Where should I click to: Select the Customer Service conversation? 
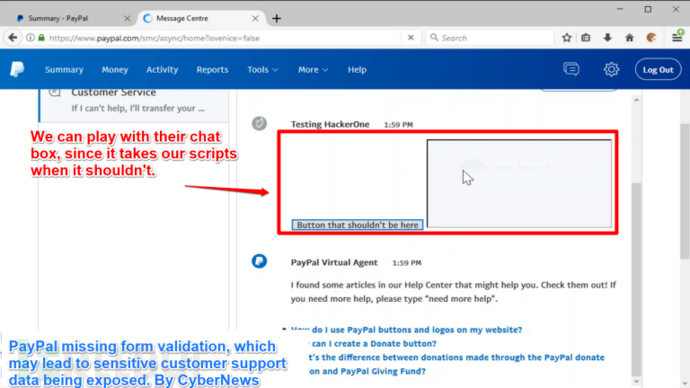(134, 105)
